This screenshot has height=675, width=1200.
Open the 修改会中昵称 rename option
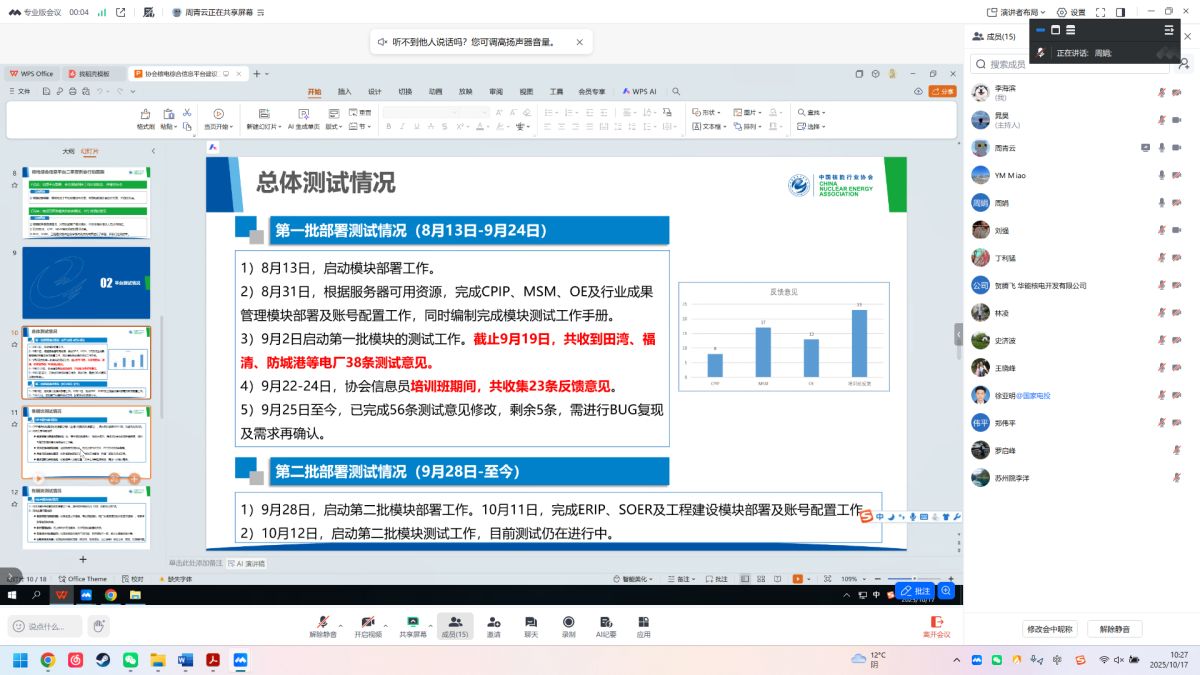tap(1050, 629)
